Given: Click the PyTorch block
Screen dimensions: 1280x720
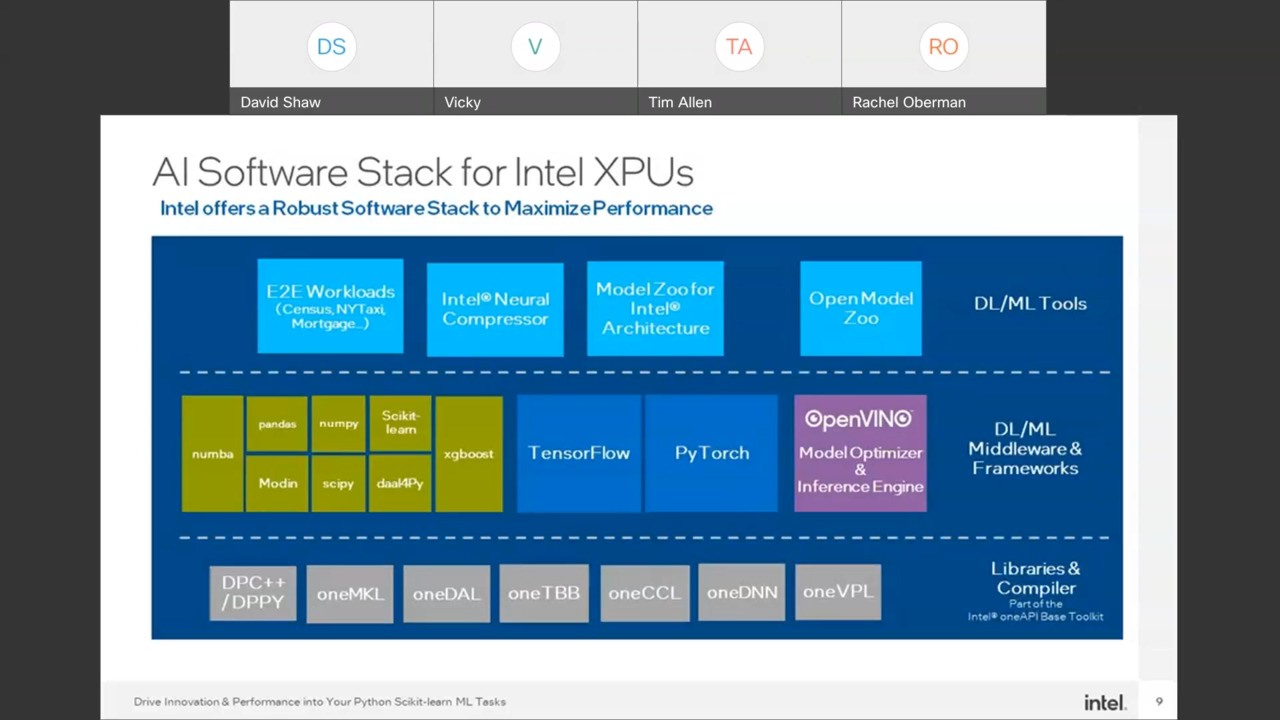Looking at the screenshot, I should click(x=711, y=453).
